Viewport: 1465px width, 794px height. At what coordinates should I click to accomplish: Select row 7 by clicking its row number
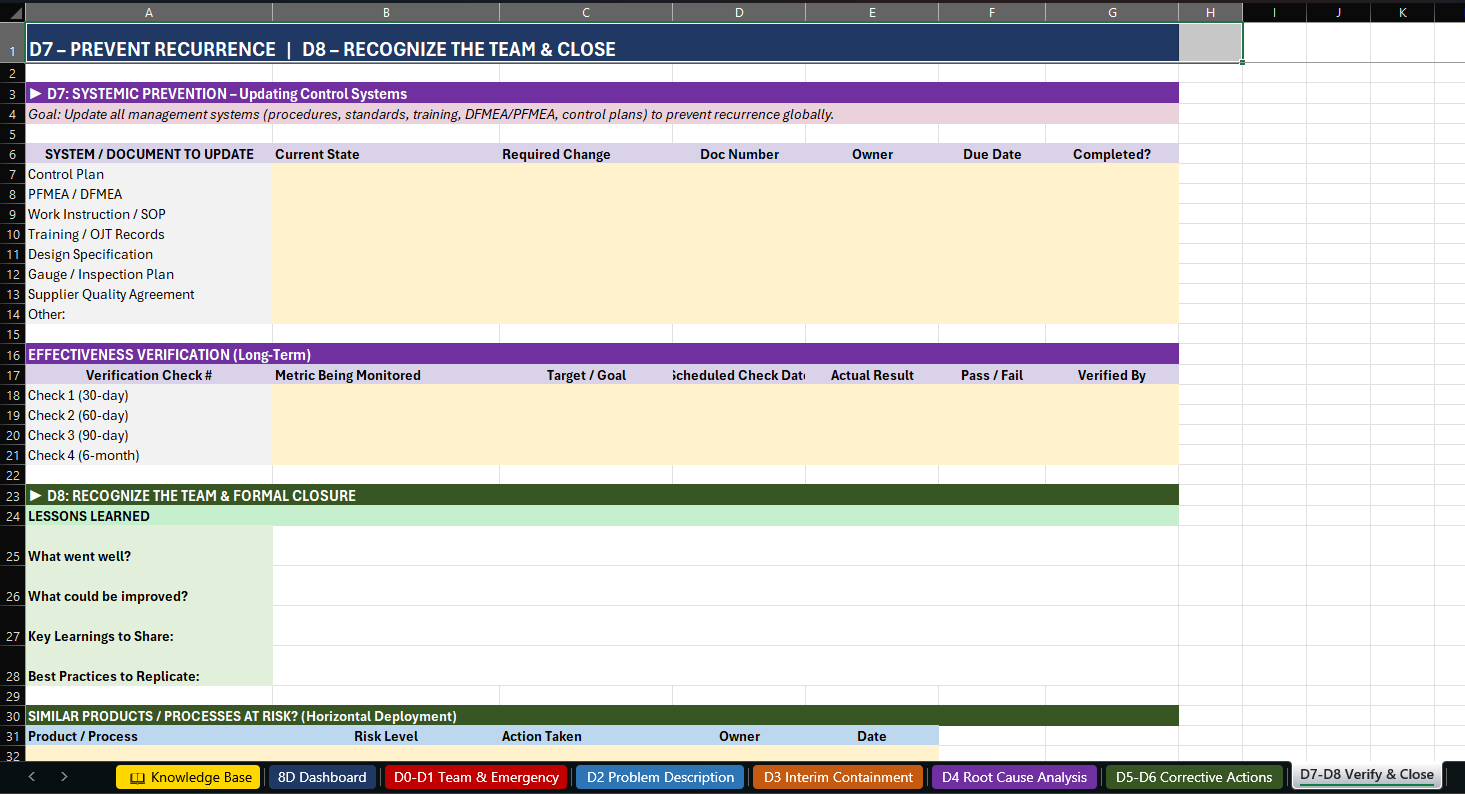tap(12, 174)
